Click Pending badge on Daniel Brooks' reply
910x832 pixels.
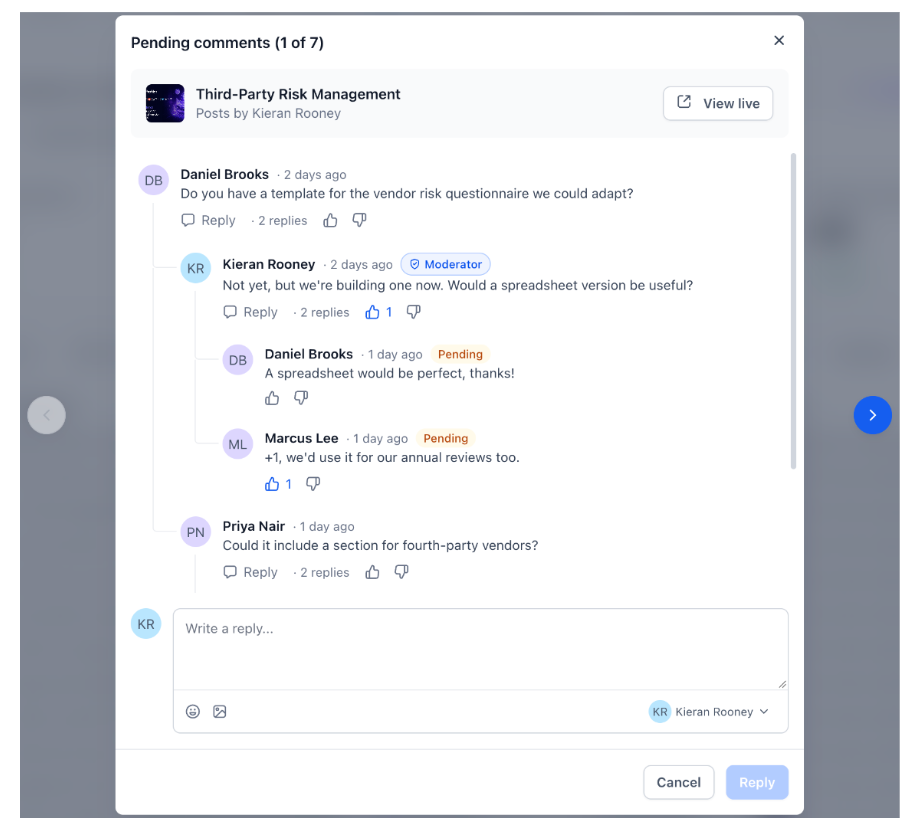tap(460, 354)
